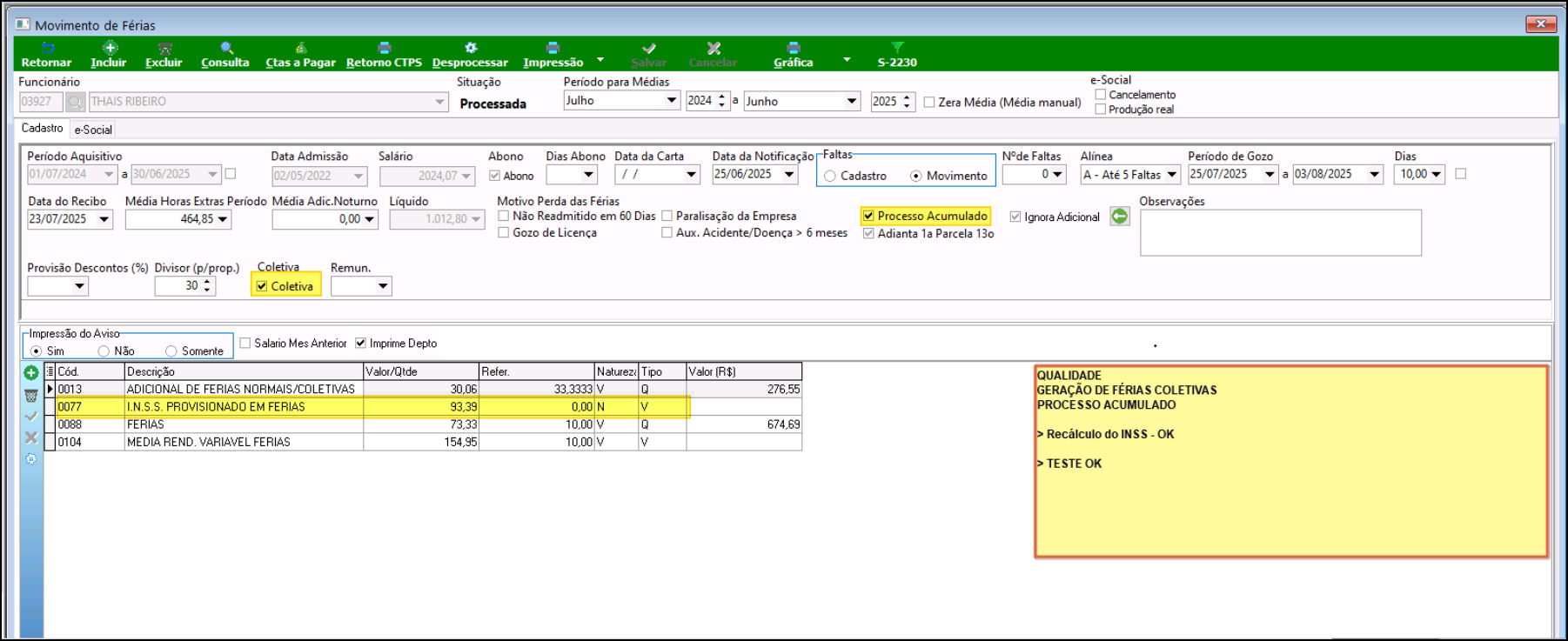
Task: Click the grid column selector icon
Action: click(50, 371)
